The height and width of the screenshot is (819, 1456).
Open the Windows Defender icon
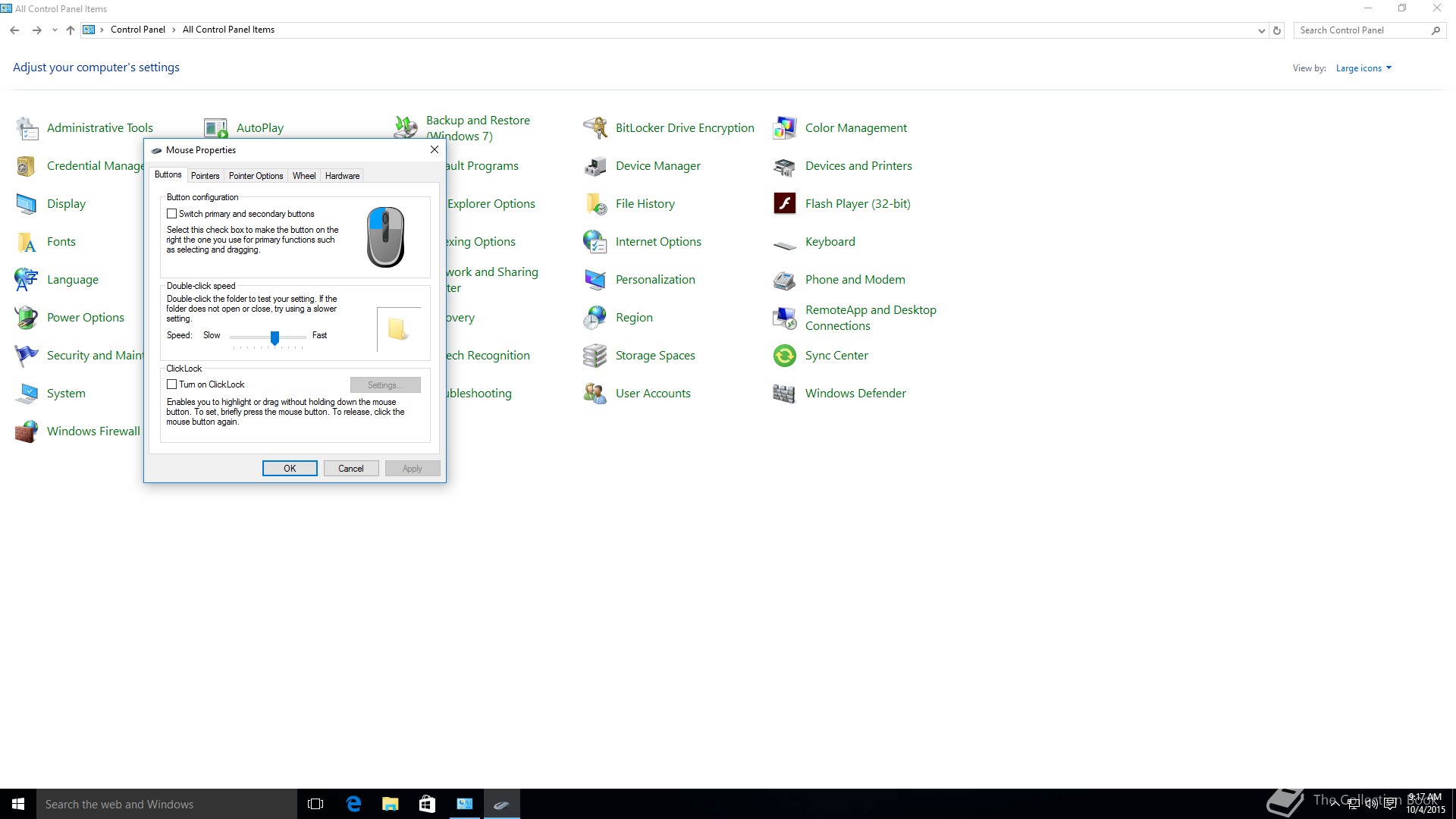[x=785, y=394]
